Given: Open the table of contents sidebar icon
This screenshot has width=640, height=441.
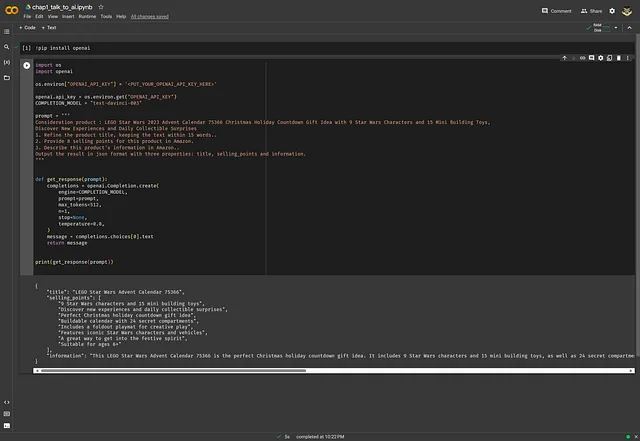Looking at the screenshot, I should pos(7,31).
